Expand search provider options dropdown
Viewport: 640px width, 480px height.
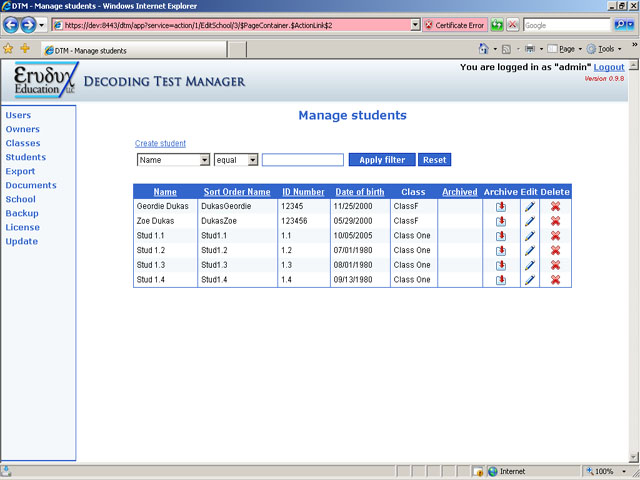point(631,25)
